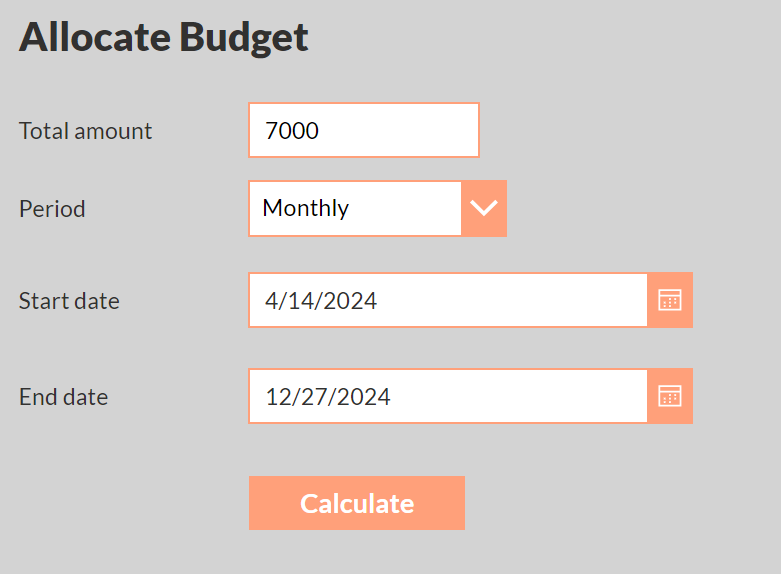Show calendar popup beside 12/27/2024
This screenshot has height=574, width=781.
pyautogui.click(x=670, y=396)
